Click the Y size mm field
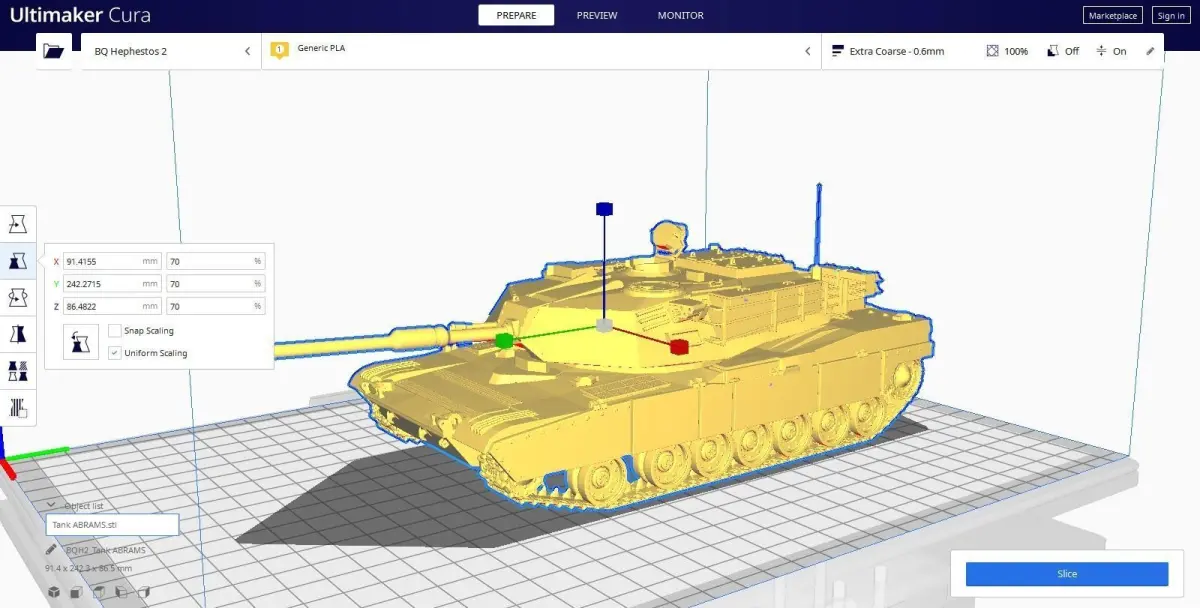Image resolution: width=1200 pixels, height=608 pixels. click(x=112, y=284)
